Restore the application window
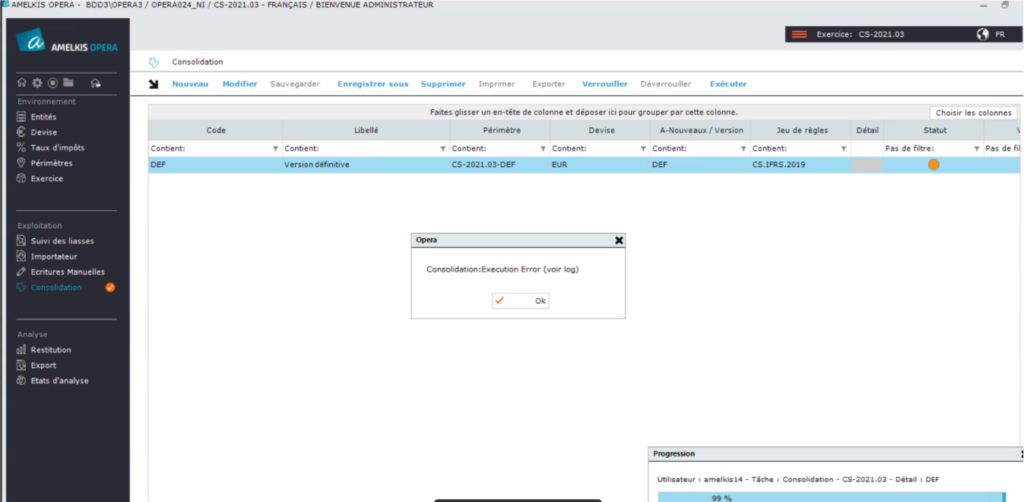The height and width of the screenshot is (502, 1024). click(1005, 5)
